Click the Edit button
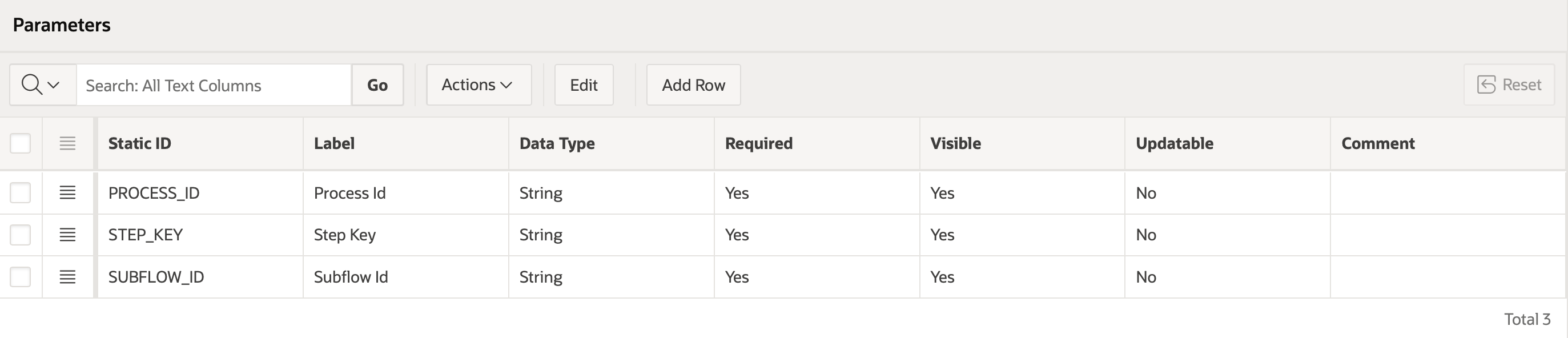Screen dimensions: 1568x338 click(x=584, y=84)
